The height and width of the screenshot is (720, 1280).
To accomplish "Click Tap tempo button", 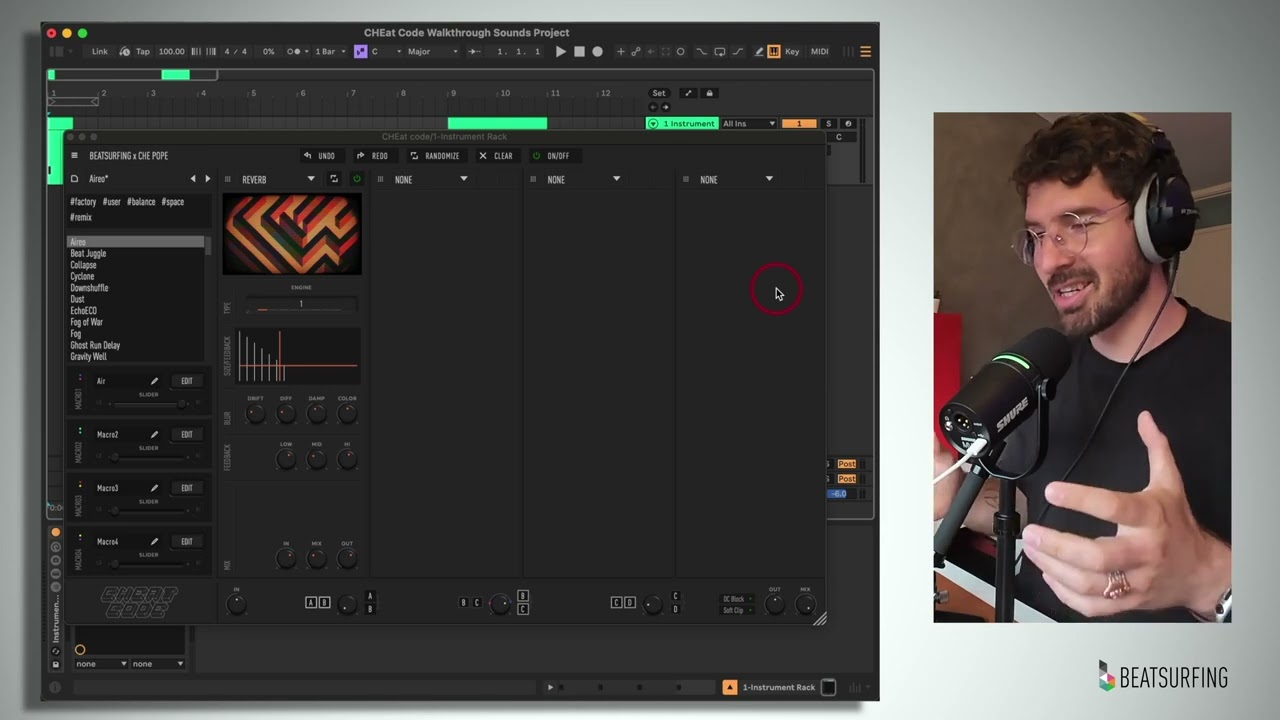I will [142, 52].
